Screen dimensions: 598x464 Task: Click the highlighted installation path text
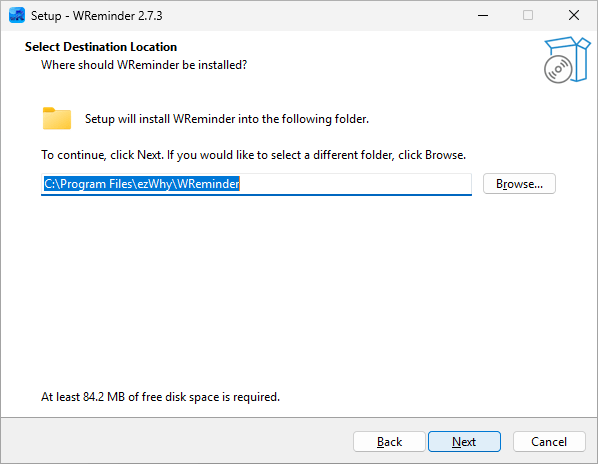click(141, 184)
